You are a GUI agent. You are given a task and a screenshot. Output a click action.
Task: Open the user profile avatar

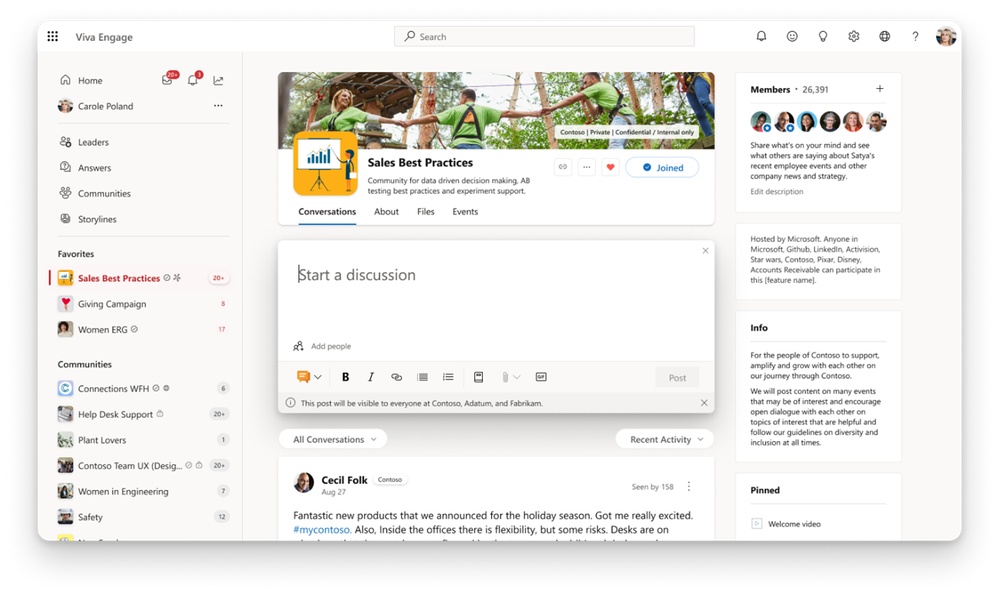(x=946, y=36)
